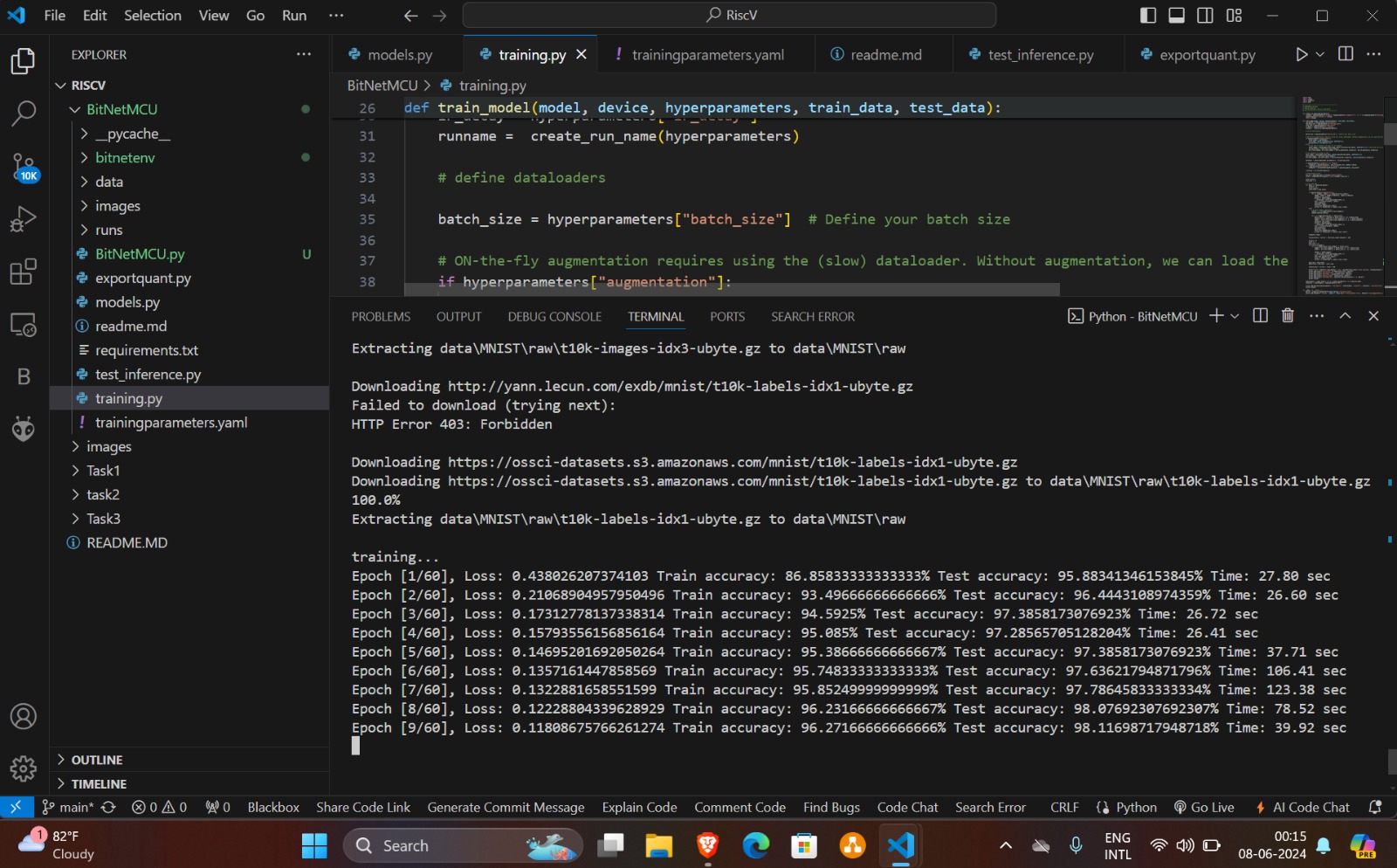Click Go Live in status bar
Viewport: 1397px width, 868px height.
tap(1204, 808)
